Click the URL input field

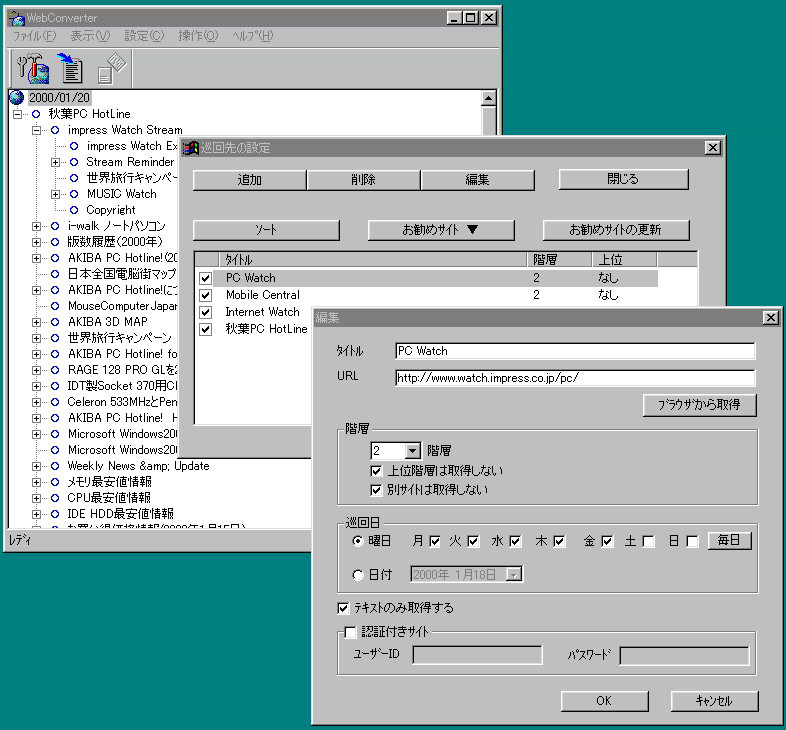click(x=574, y=378)
